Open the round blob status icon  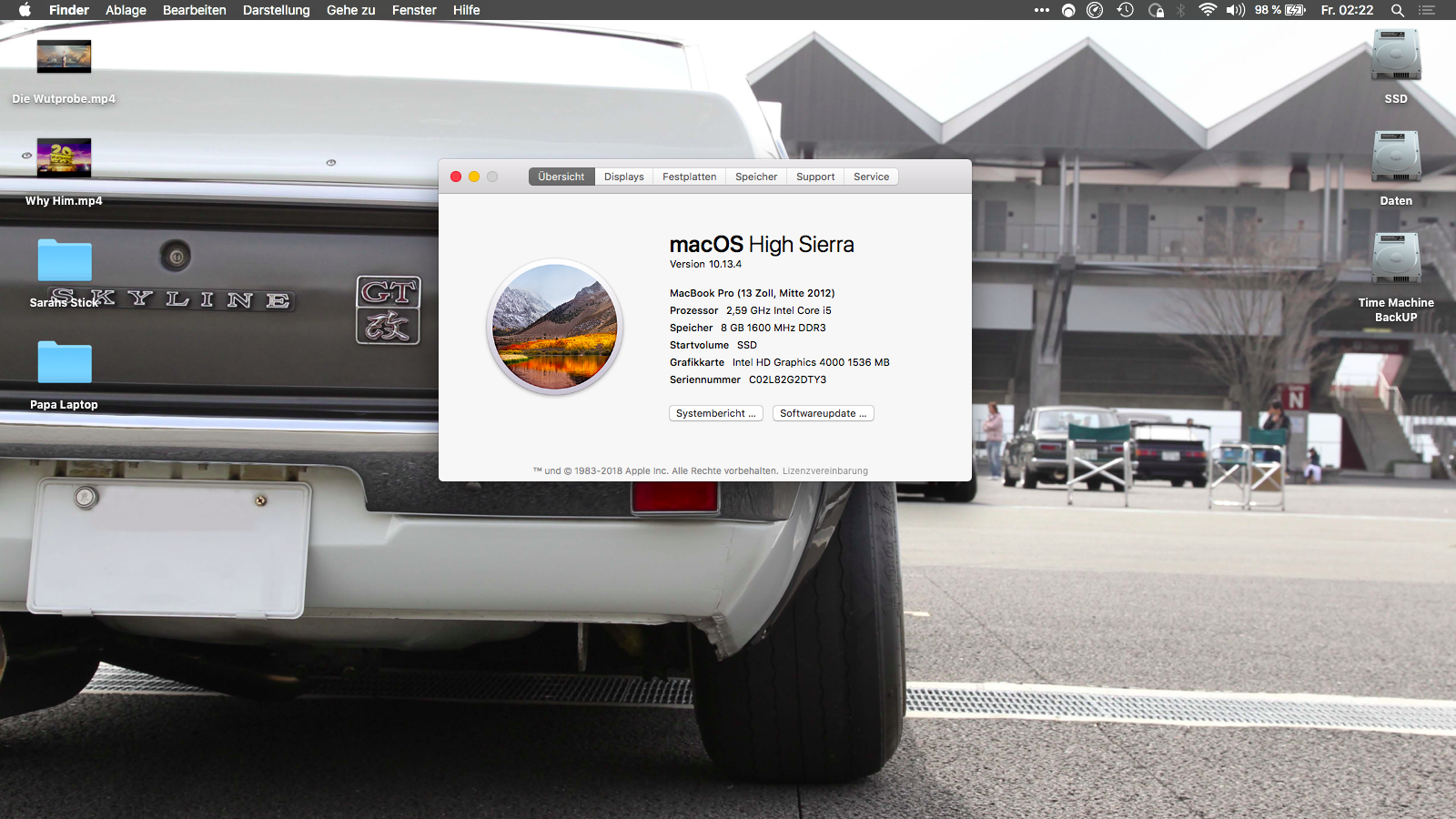pyautogui.click(x=1068, y=10)
